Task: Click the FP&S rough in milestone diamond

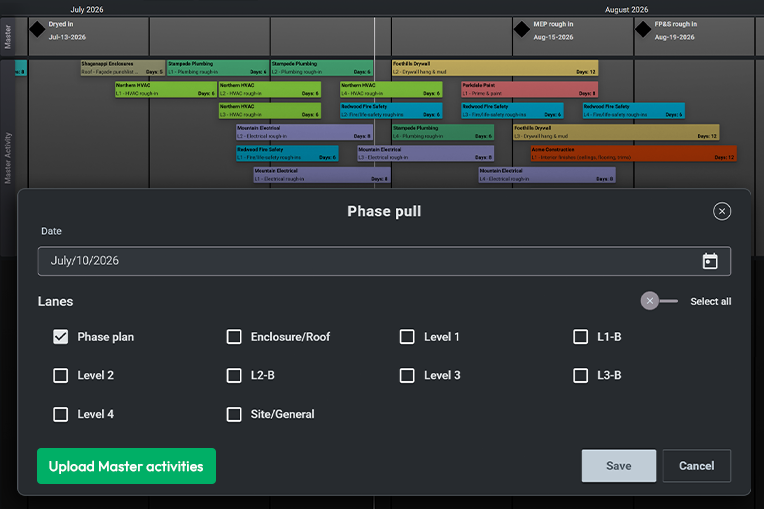Action: (643, 29)
